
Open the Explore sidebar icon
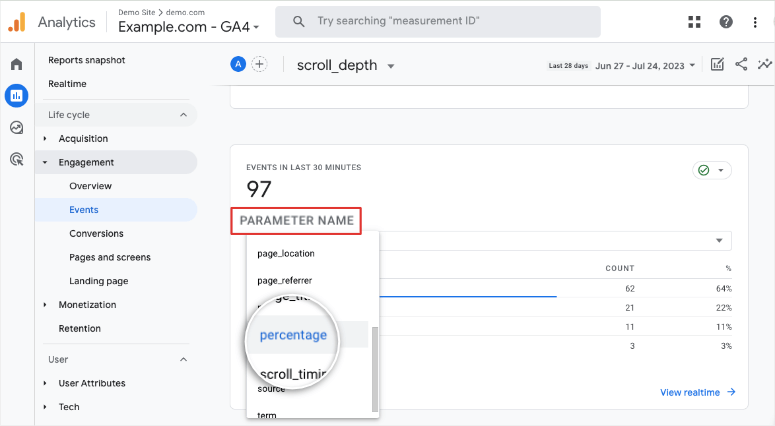pyautogui.click(x=17, y=128)
